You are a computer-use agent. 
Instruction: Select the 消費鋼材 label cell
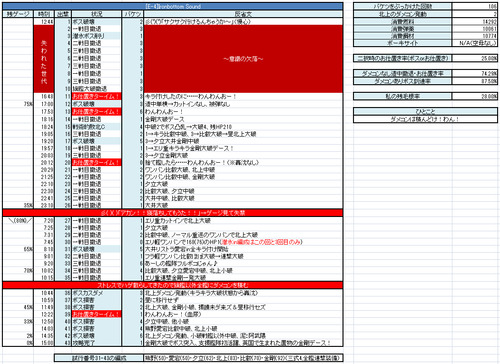pyautogui.click(x=403, y=36)
